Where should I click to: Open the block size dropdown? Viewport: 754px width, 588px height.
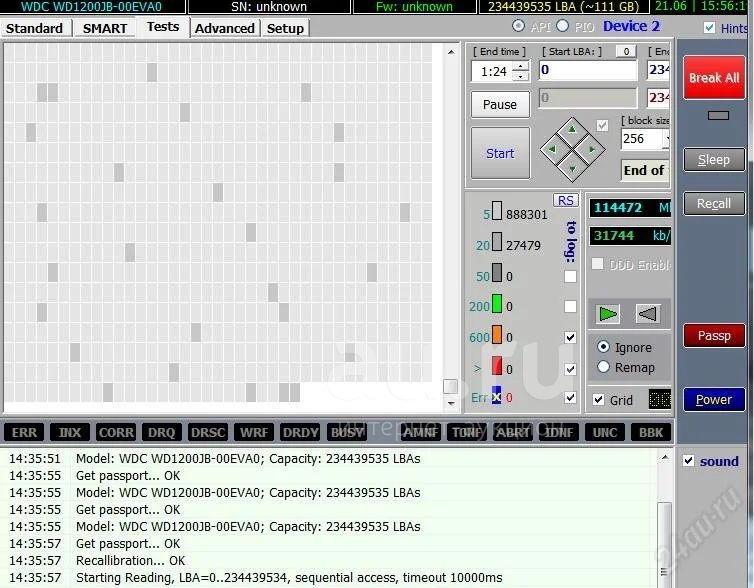645,140
